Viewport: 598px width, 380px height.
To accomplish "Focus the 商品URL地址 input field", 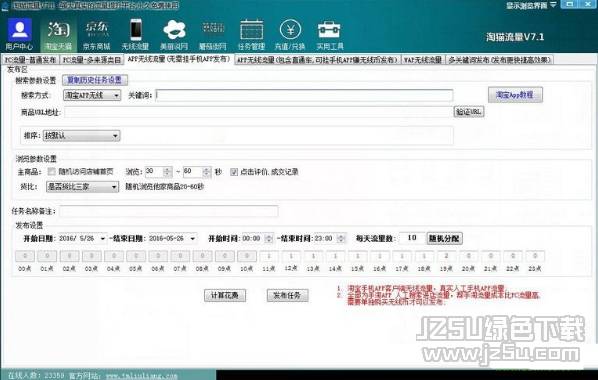I will pyautogui.click(x=258, y=112).
